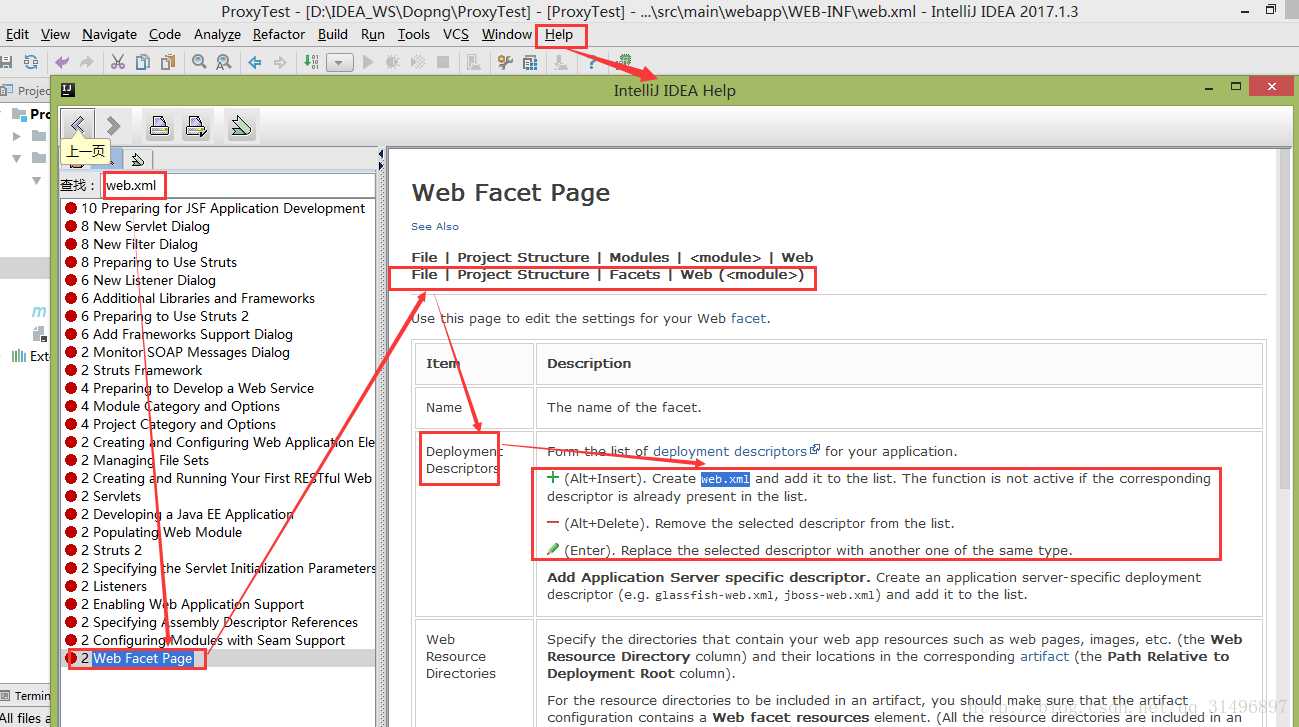Screen dimensions: 1299x727
Task: Open the Tools menu
Action: [413, 34]
